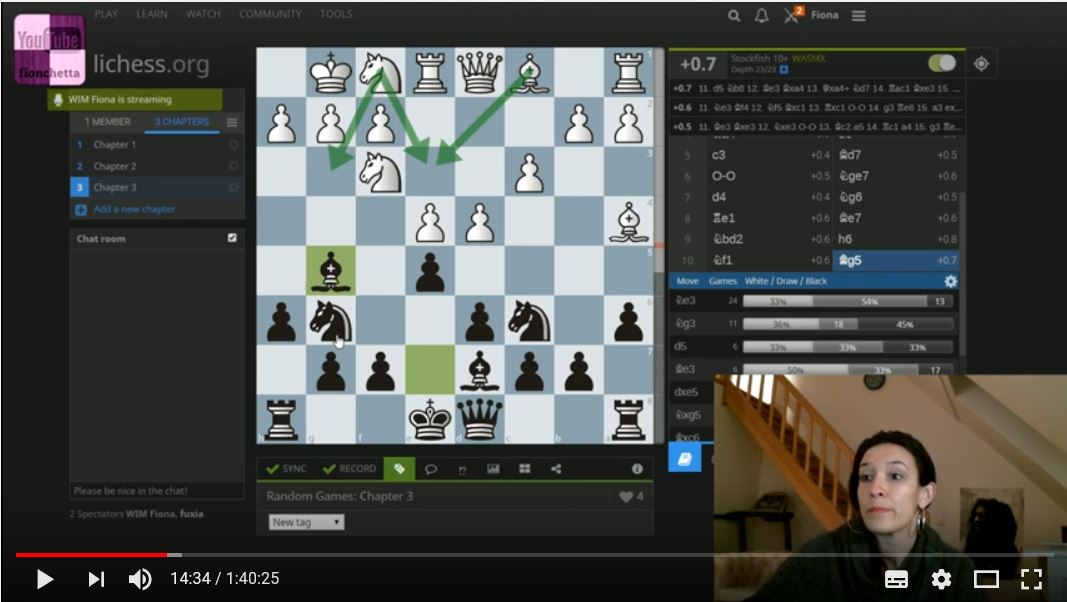Skip to next YouTube video
1067x602 pixels.
[97, 579]
